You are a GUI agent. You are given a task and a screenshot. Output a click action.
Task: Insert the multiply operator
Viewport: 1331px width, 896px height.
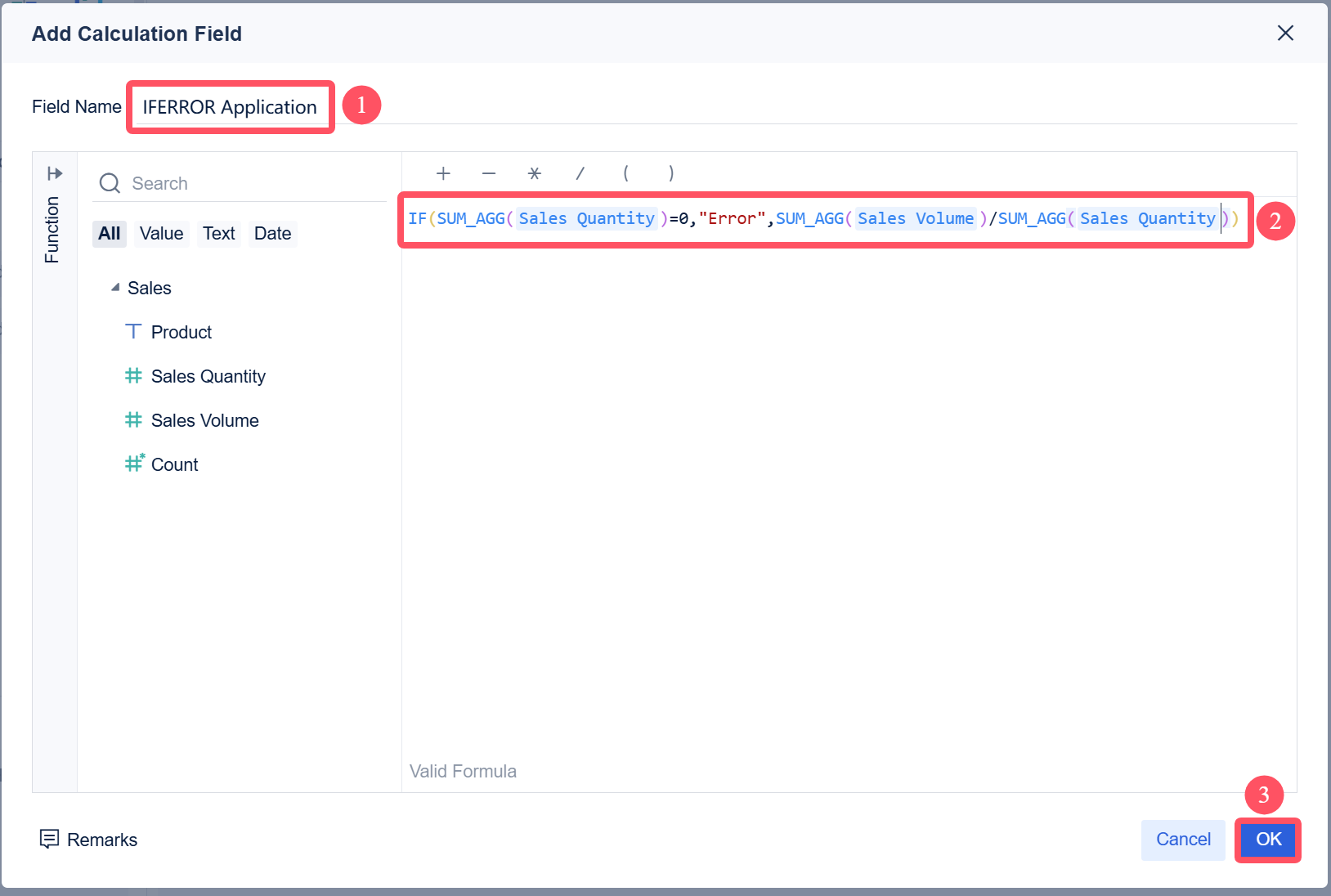click(x=535, y=173)
